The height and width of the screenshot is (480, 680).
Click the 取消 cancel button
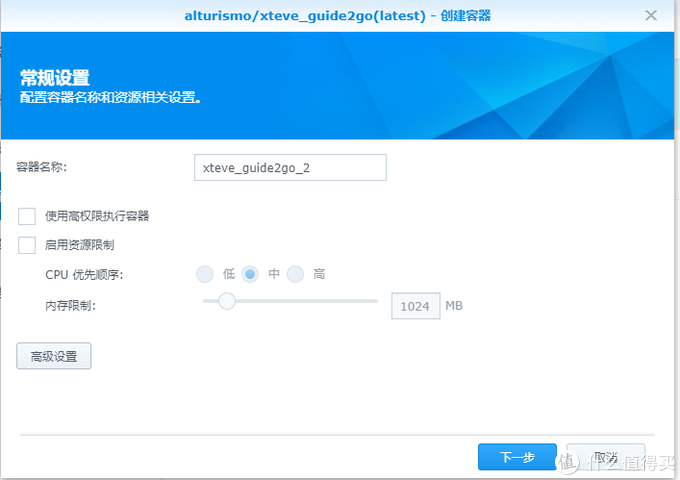[606, 457]
